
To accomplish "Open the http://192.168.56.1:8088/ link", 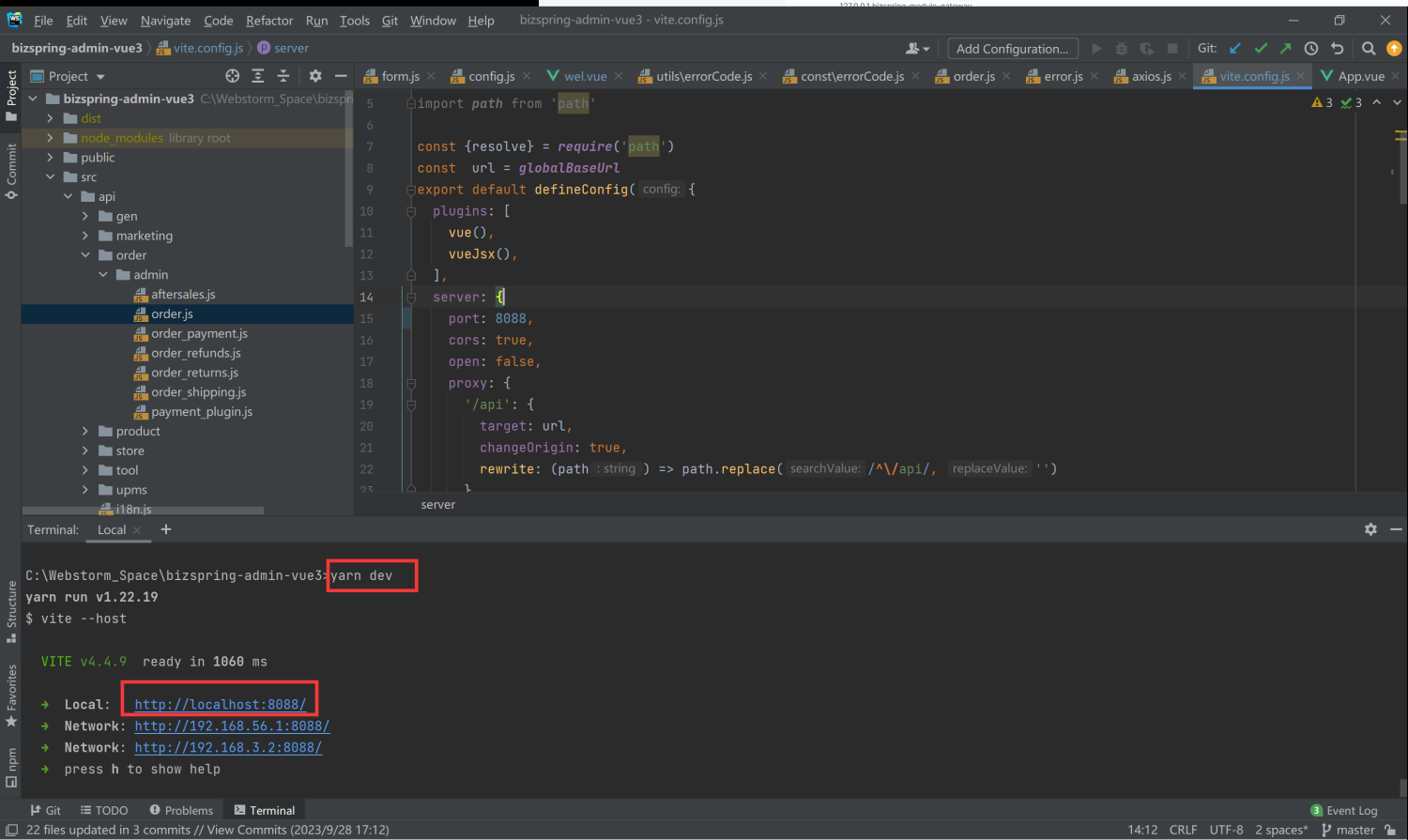I will (232, 726).
